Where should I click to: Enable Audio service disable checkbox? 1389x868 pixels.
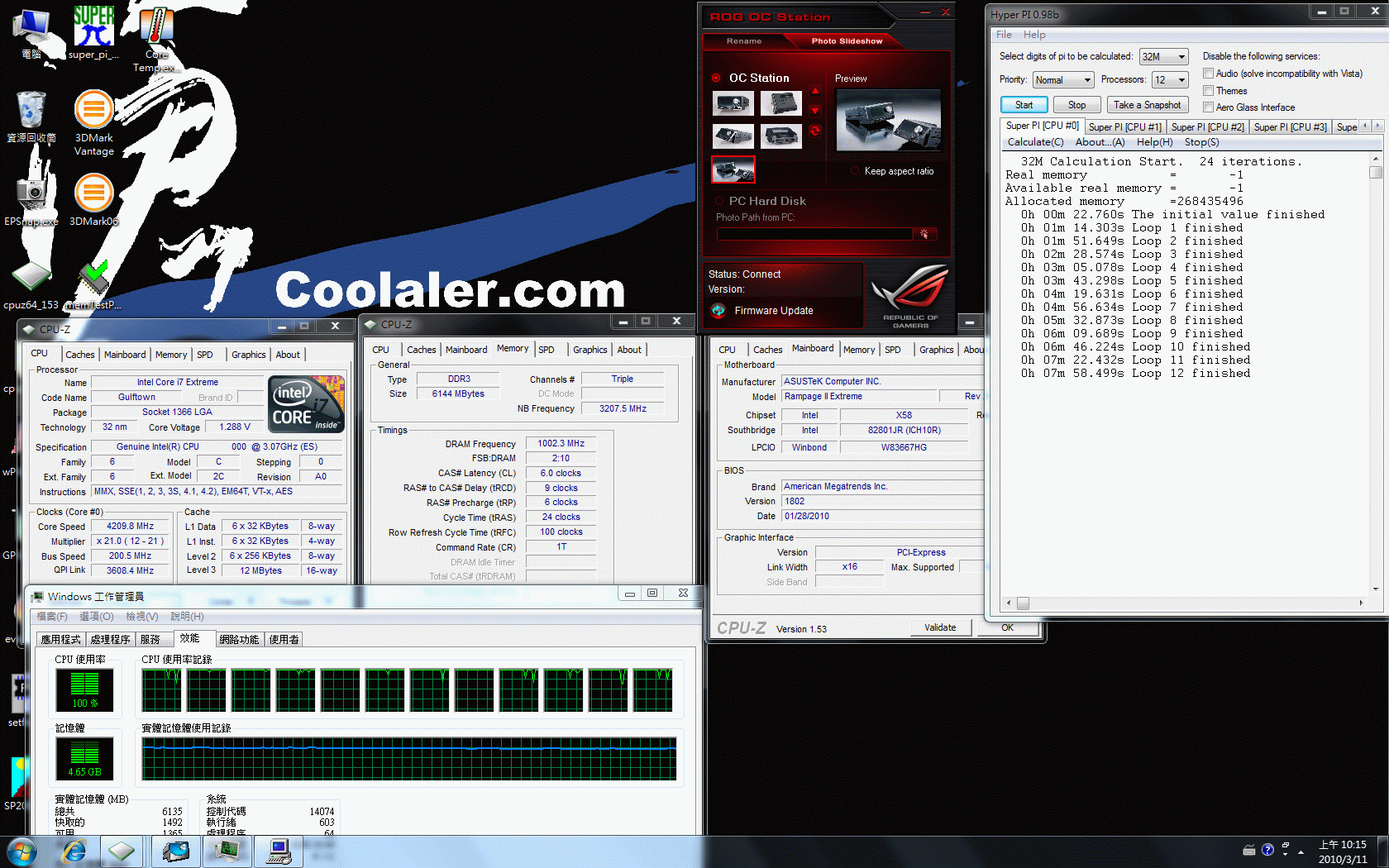(x=1208, y=74)
